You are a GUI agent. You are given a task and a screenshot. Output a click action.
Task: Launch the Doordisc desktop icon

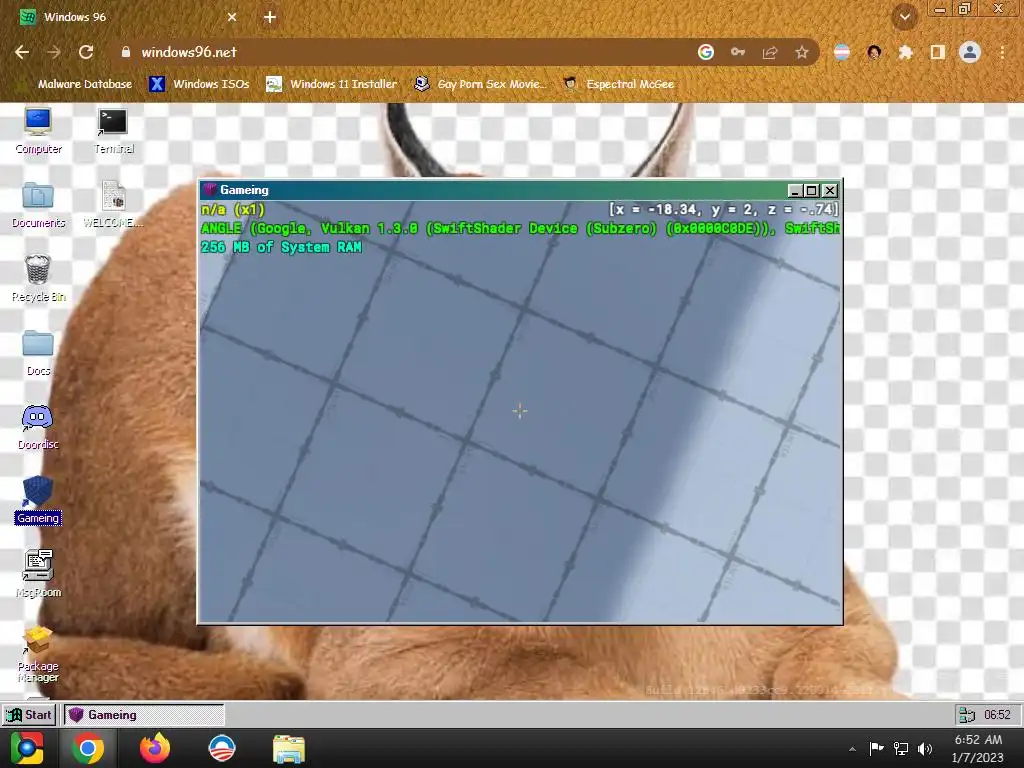pyautogui.click(x=38, y=427)
